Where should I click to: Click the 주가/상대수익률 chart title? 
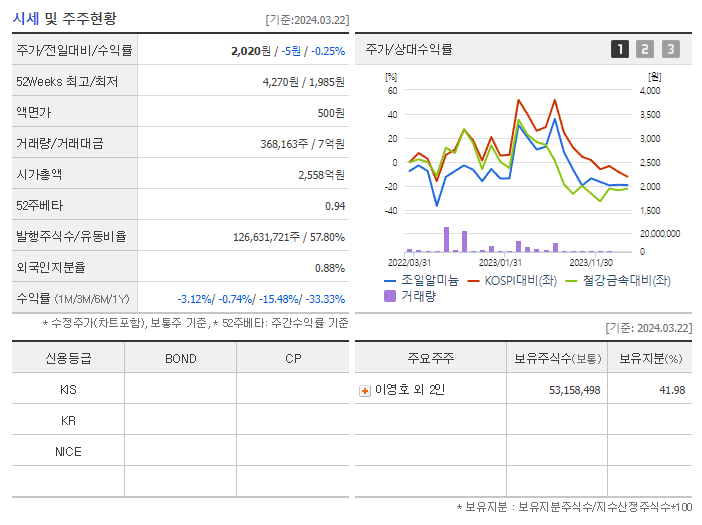(409, 49)
